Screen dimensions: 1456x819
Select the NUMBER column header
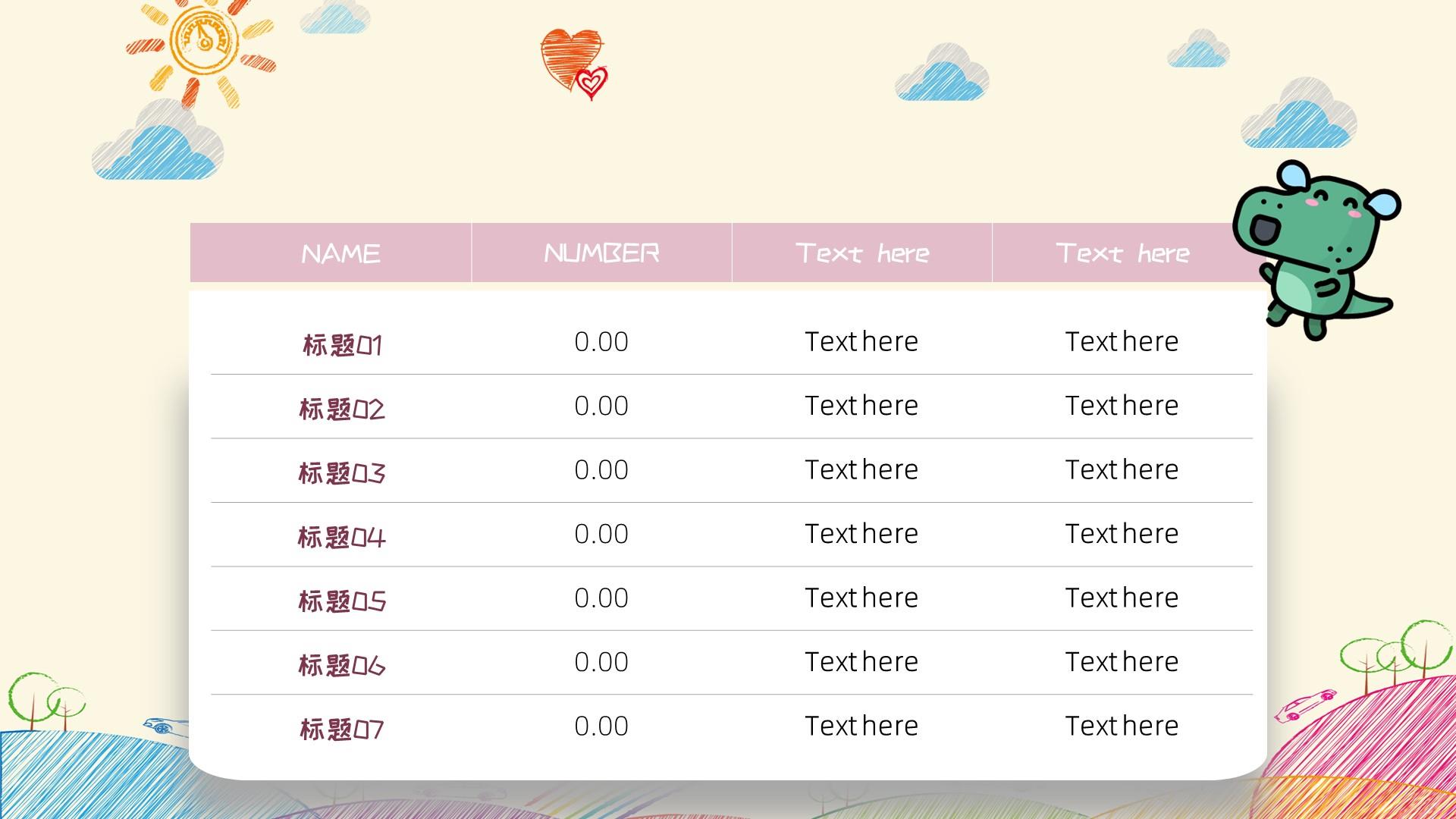click(601, 252)
